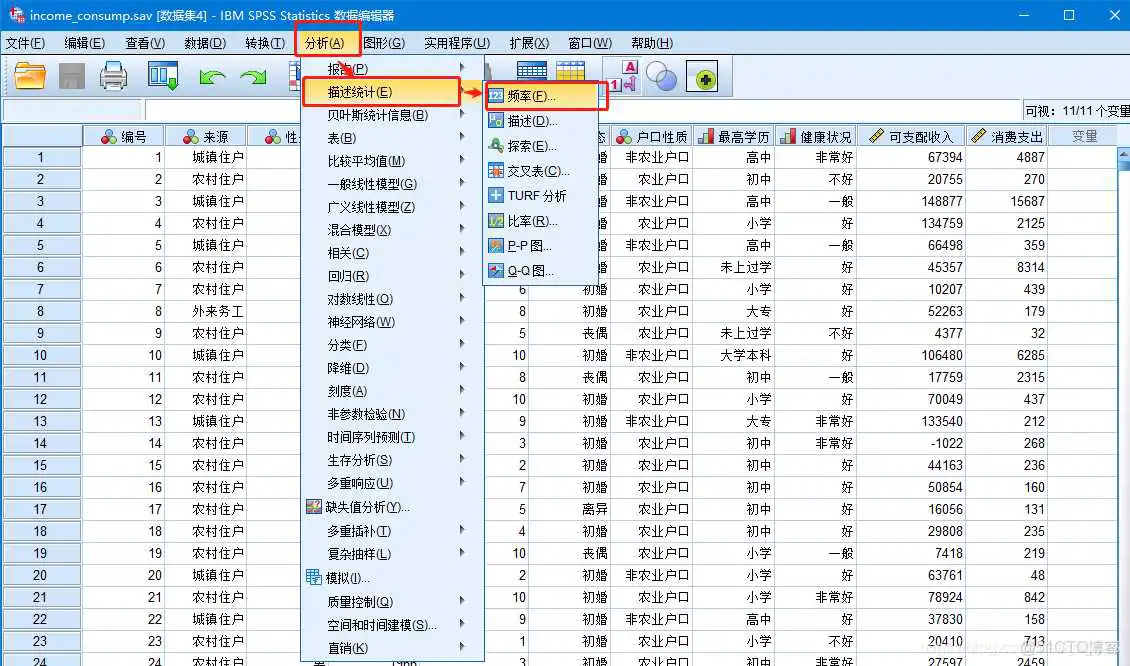Expand the 一般线性模型(G) submenu

coord(391,185)
